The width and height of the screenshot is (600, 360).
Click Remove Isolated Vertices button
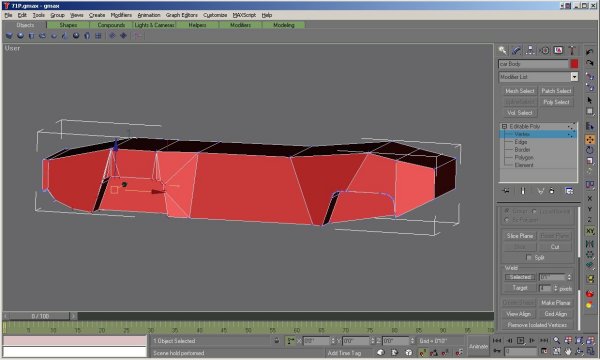[x=537, y=325]
